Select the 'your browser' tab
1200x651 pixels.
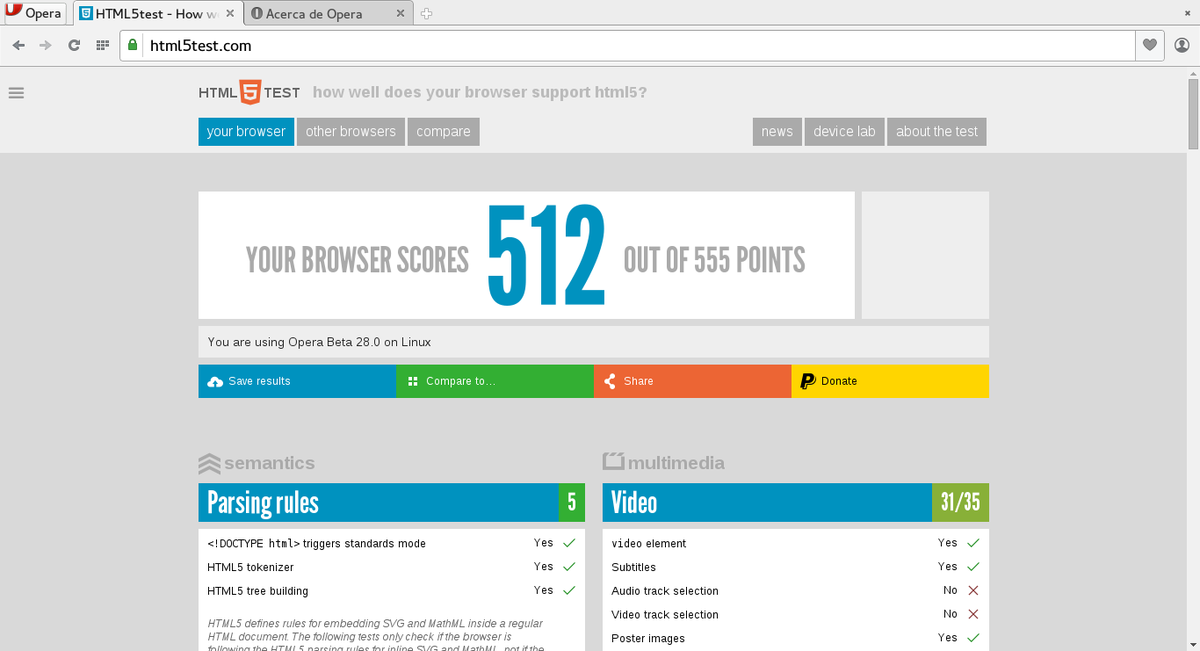pyautogui.click(x=246, y=131)
